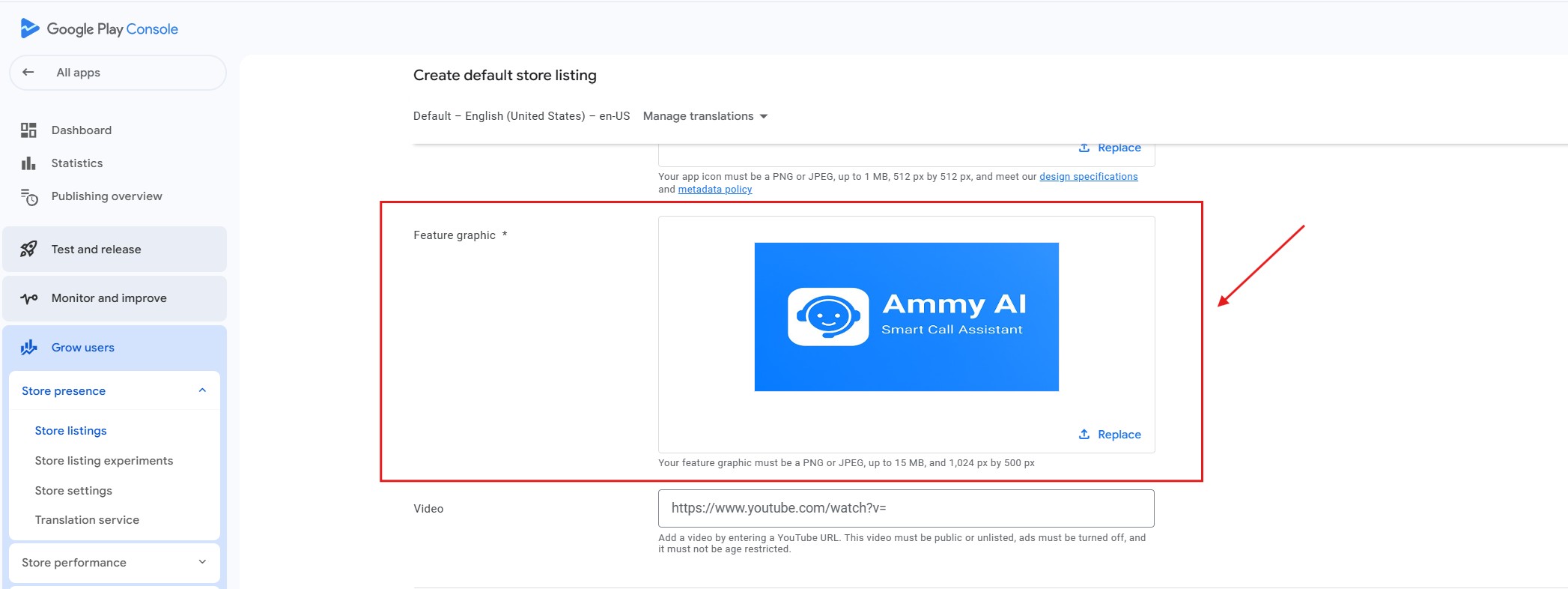1568x589 pixels.
Task: Click the upload icon beside feature graphic Replace
Action: 1084,435
